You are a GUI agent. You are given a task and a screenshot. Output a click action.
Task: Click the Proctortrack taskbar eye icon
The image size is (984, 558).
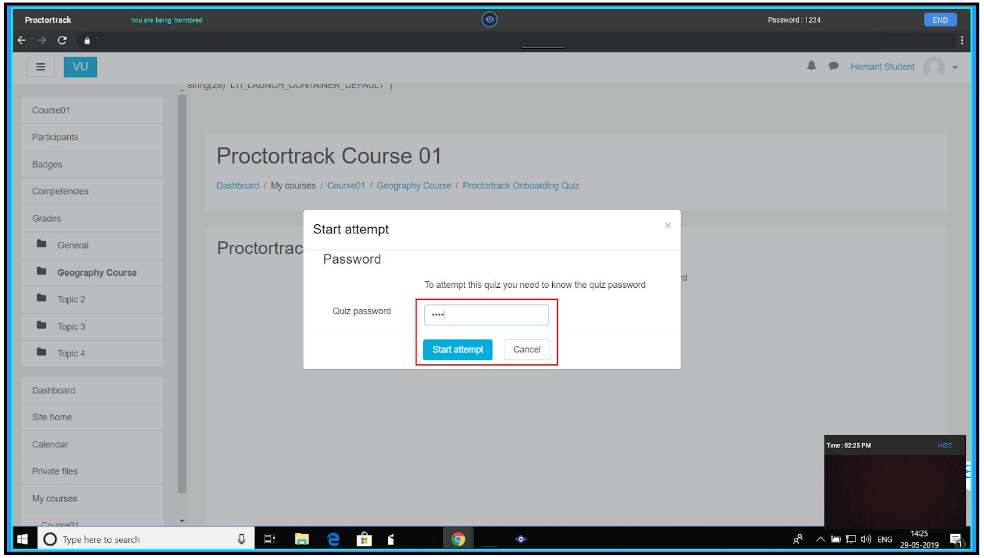click(x=521, y=539)
